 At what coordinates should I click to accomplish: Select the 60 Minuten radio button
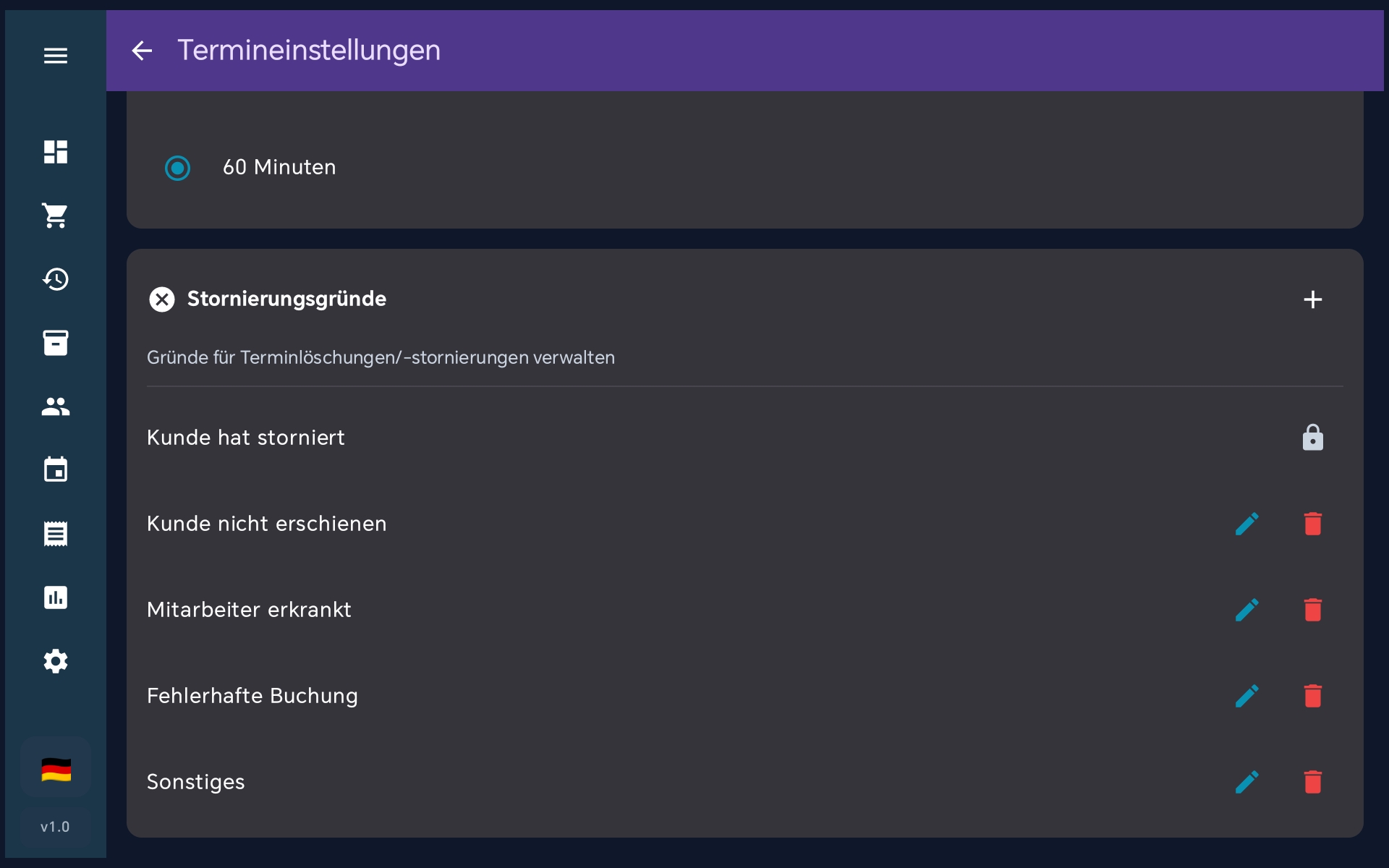click(x=177, y=168)
